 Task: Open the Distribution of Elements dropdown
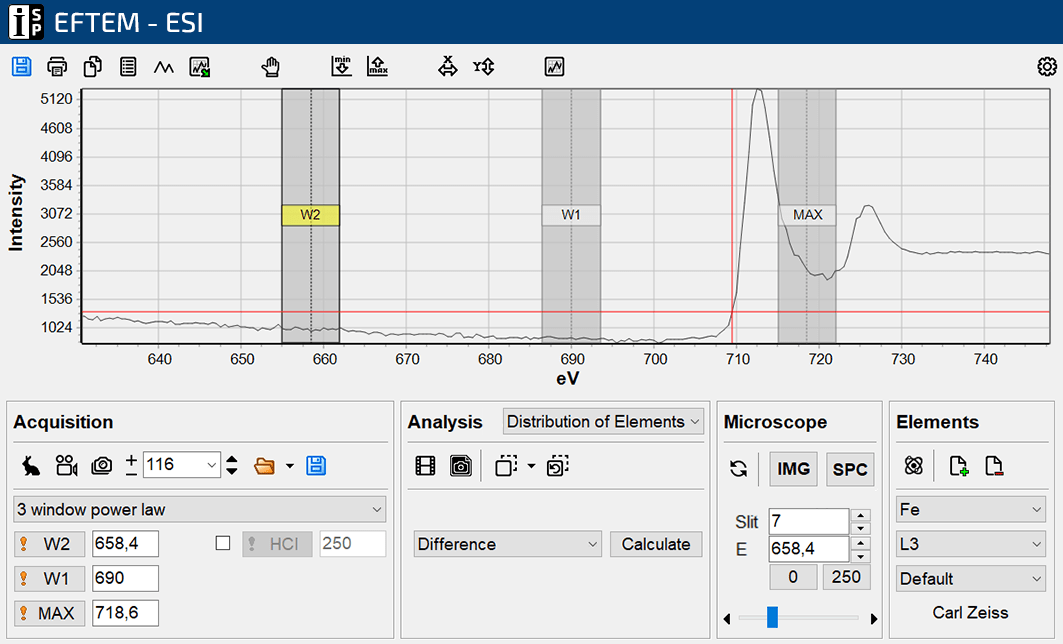603,422
